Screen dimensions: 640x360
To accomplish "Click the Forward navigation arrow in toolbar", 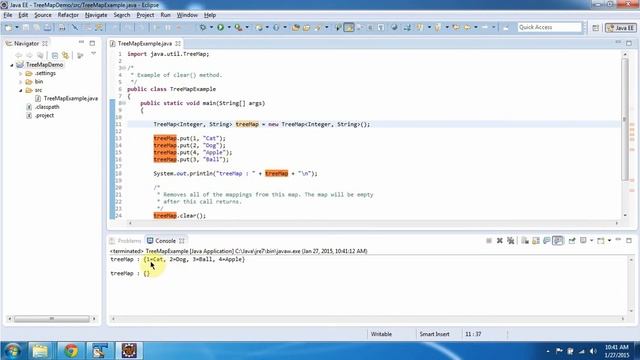I will (485, 27).
